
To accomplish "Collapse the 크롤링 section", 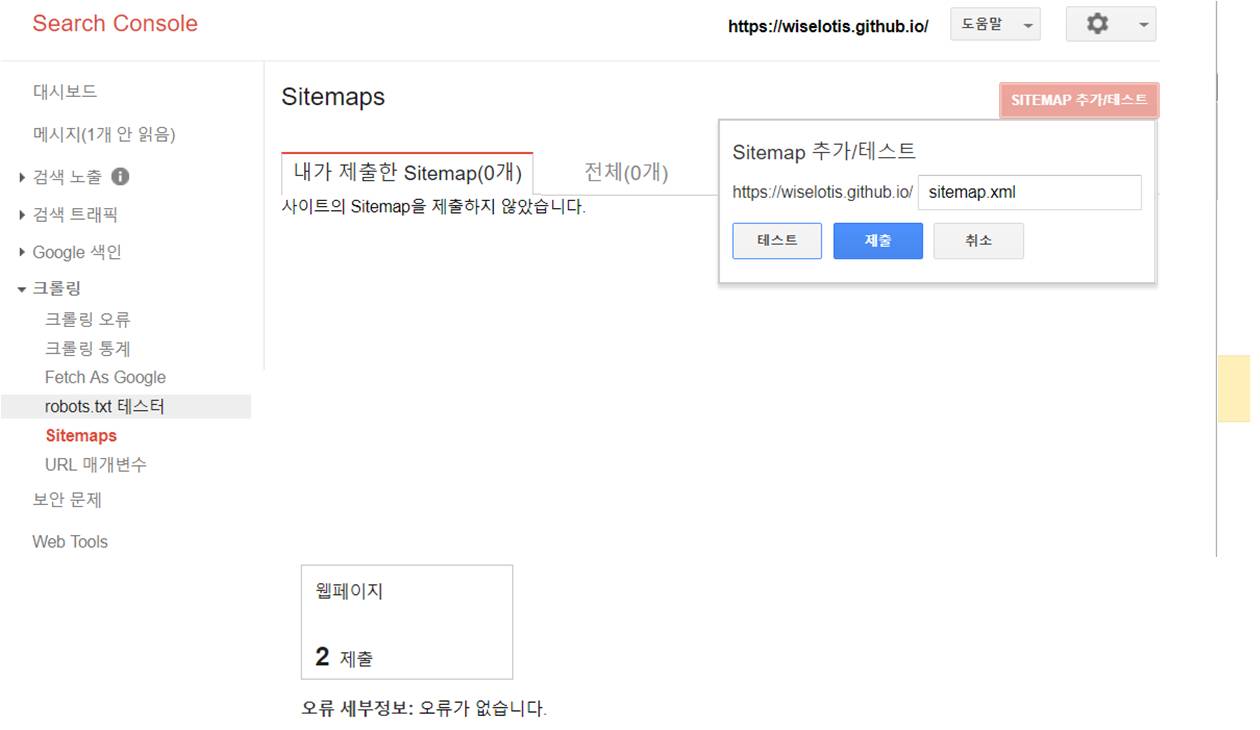I will pyautogui.click(x=50, y=288).
